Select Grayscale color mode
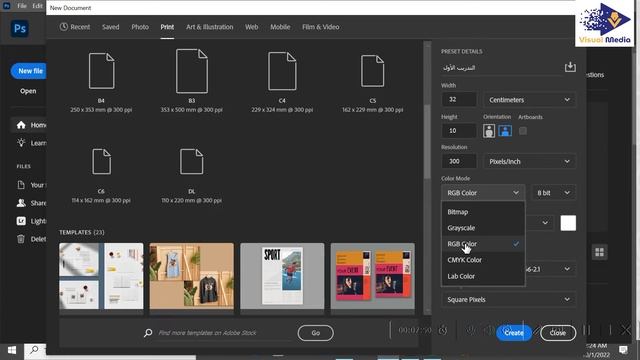Image resolution: width=640 pixels, height=360 pixels. point(483,228)
